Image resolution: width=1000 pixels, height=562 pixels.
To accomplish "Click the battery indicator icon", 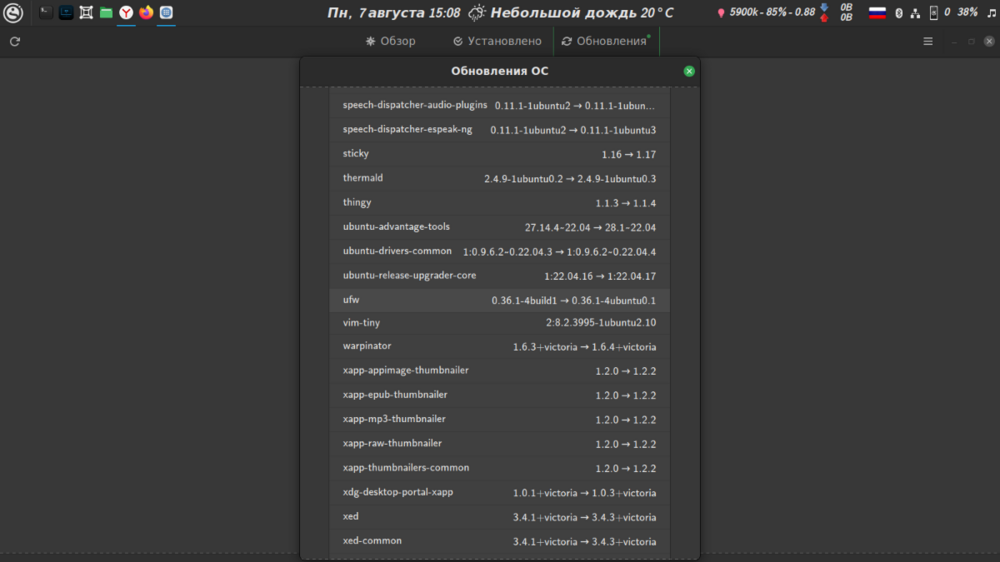I will [x=934, y=13].
